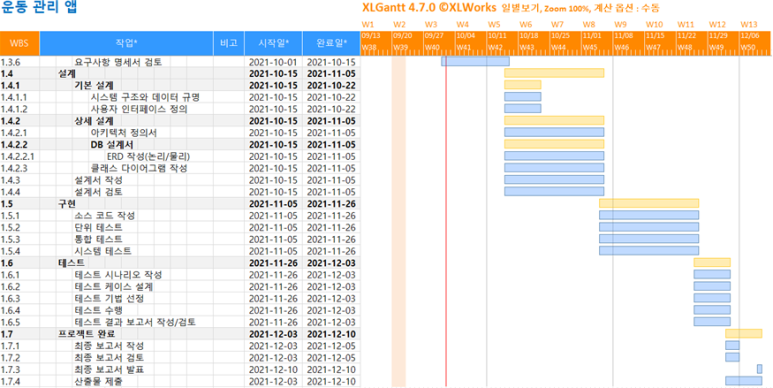Click the blue Gantt bar for 산출물 제출
The width and height of the screenshot is (773, 388).
click(743, 381)
